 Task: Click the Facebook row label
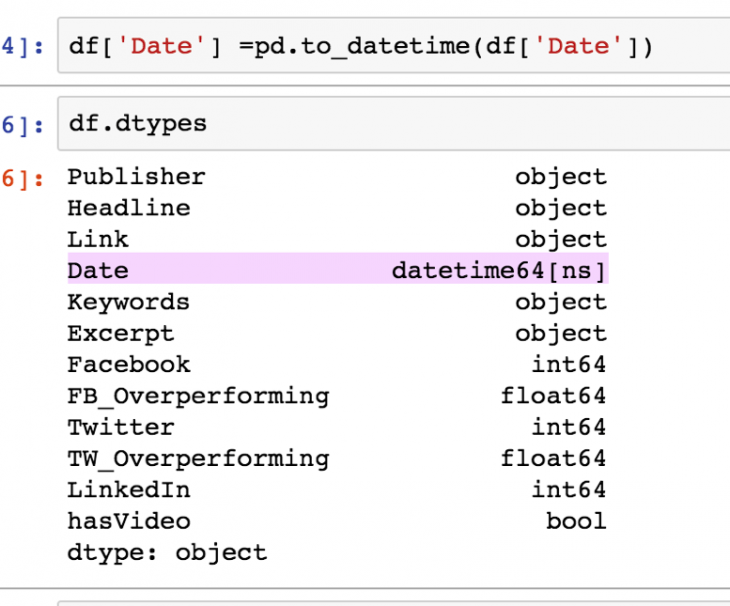(128, 364)
